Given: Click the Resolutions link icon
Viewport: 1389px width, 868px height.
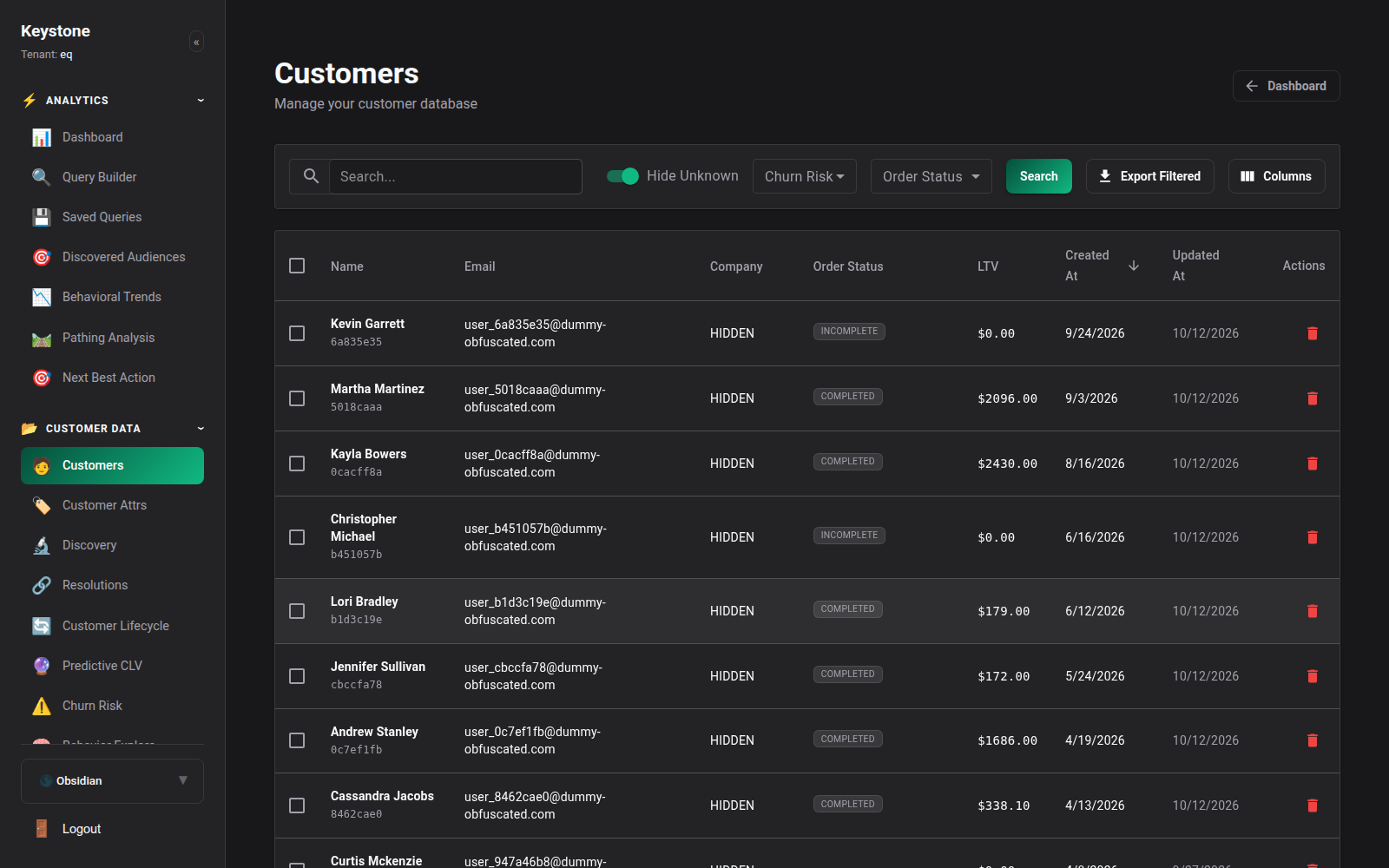Looking at the screenshot, I should [x=42, y=585].
